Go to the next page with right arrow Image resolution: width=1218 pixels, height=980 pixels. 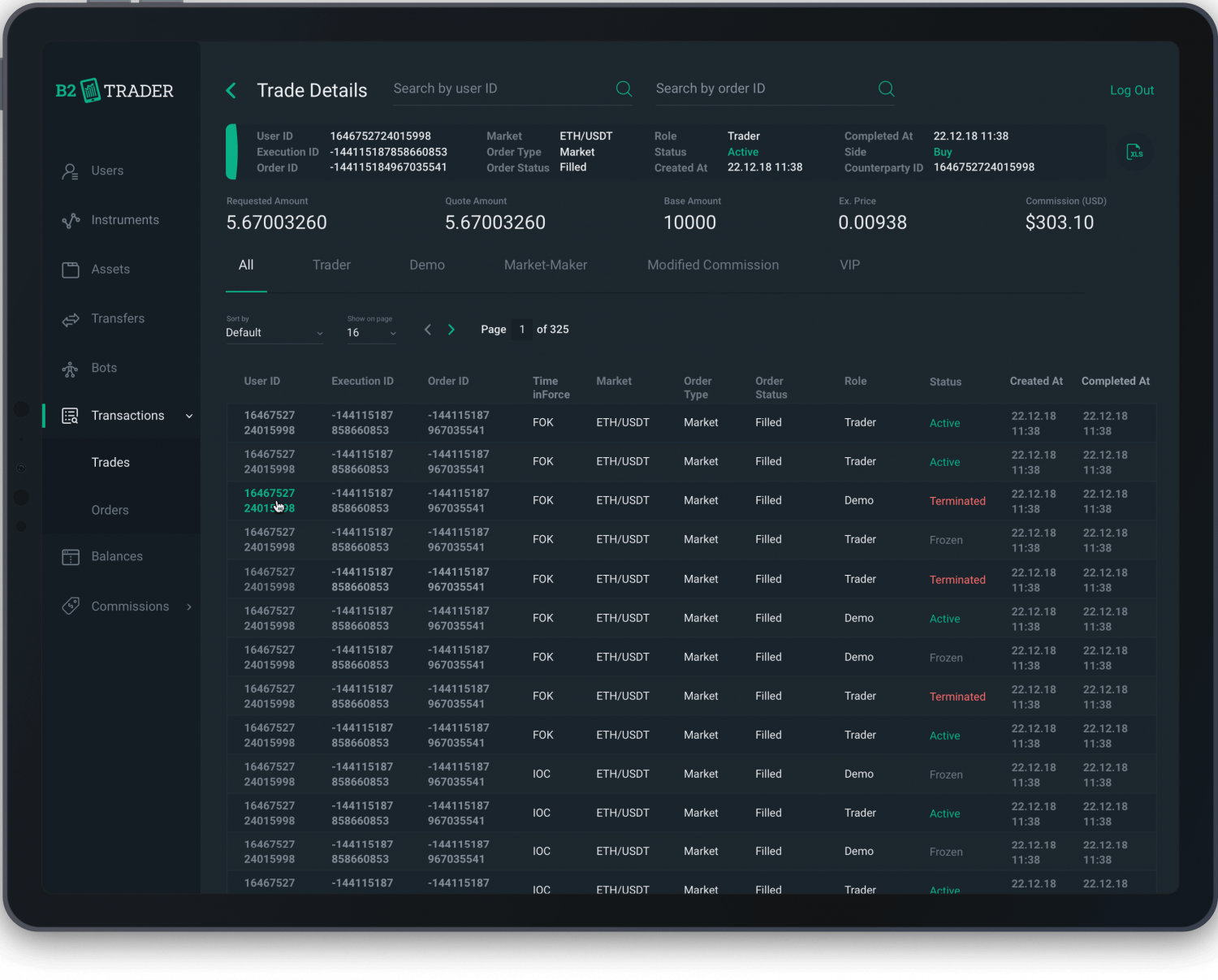click(451, 329)
